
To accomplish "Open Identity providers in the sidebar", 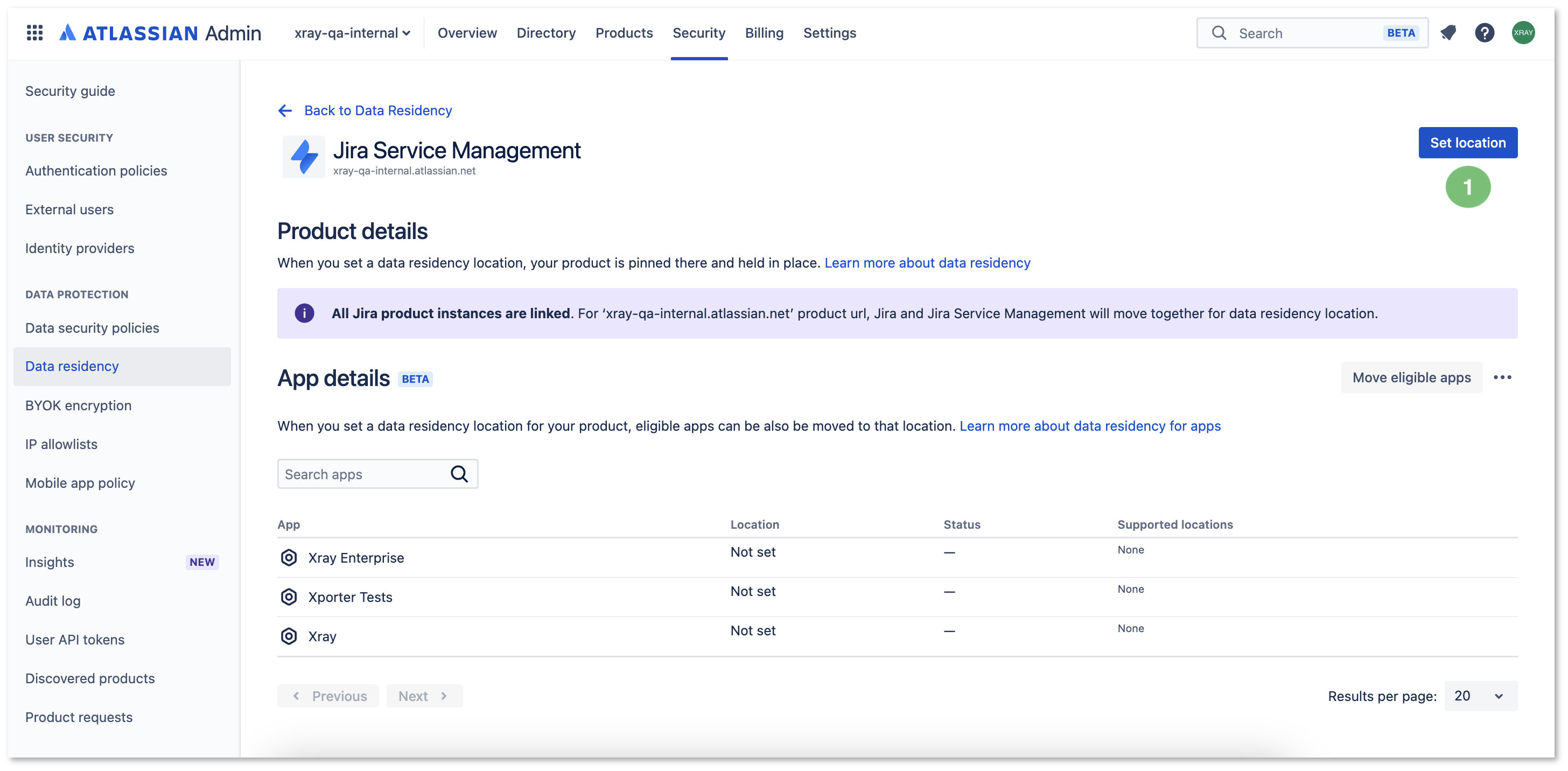I will [x=80, y=248].
